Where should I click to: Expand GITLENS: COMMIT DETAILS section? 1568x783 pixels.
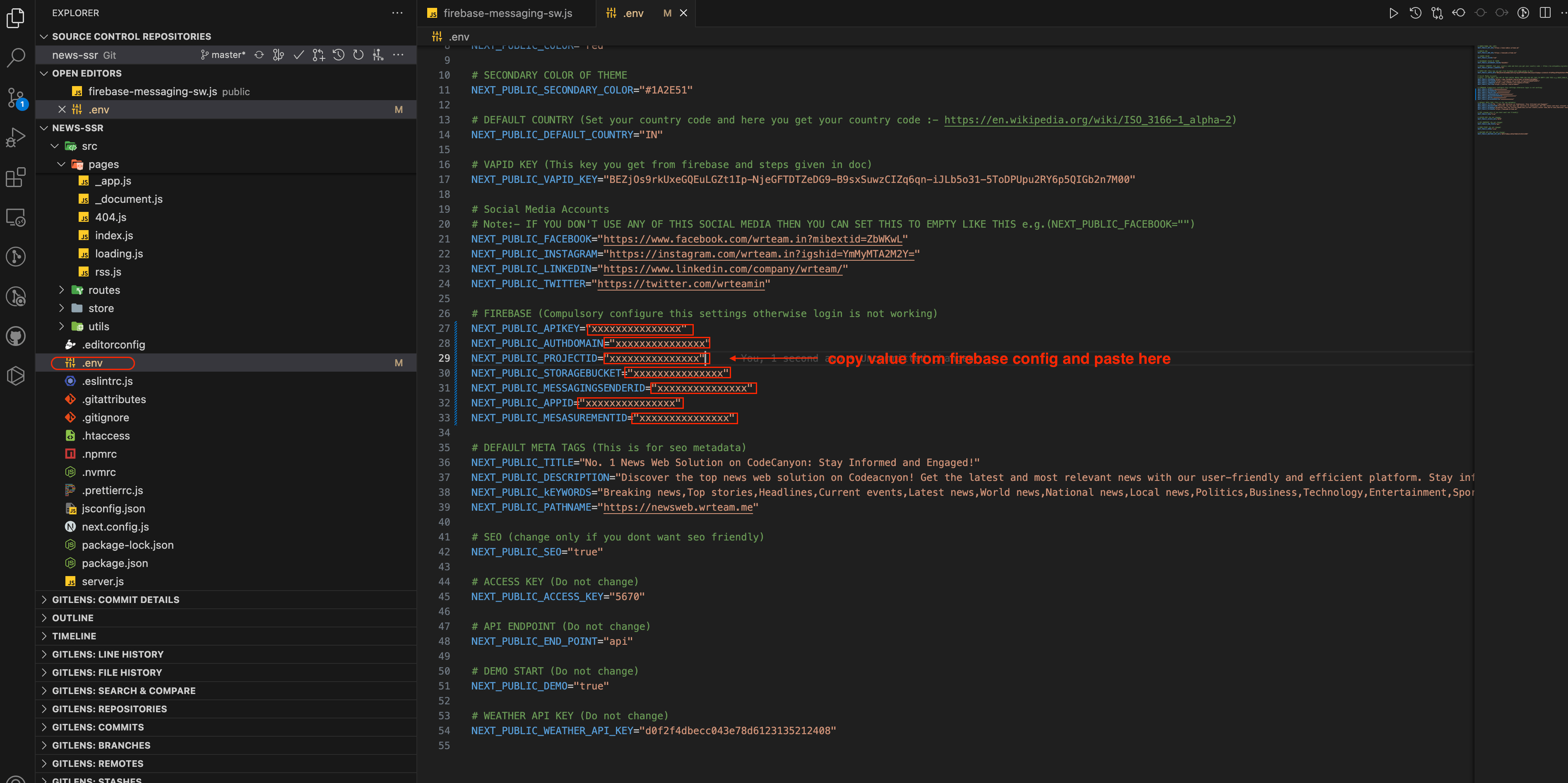point(115,599)
